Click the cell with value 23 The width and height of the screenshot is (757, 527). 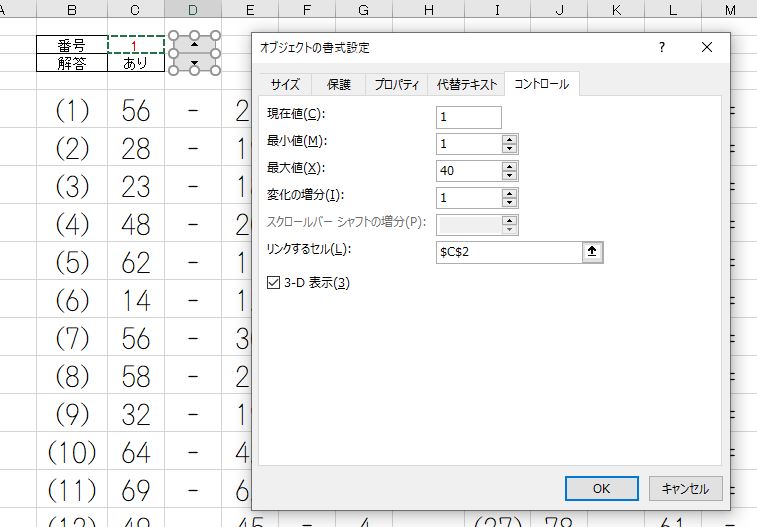pyautogui.click(x=136, y=186)
